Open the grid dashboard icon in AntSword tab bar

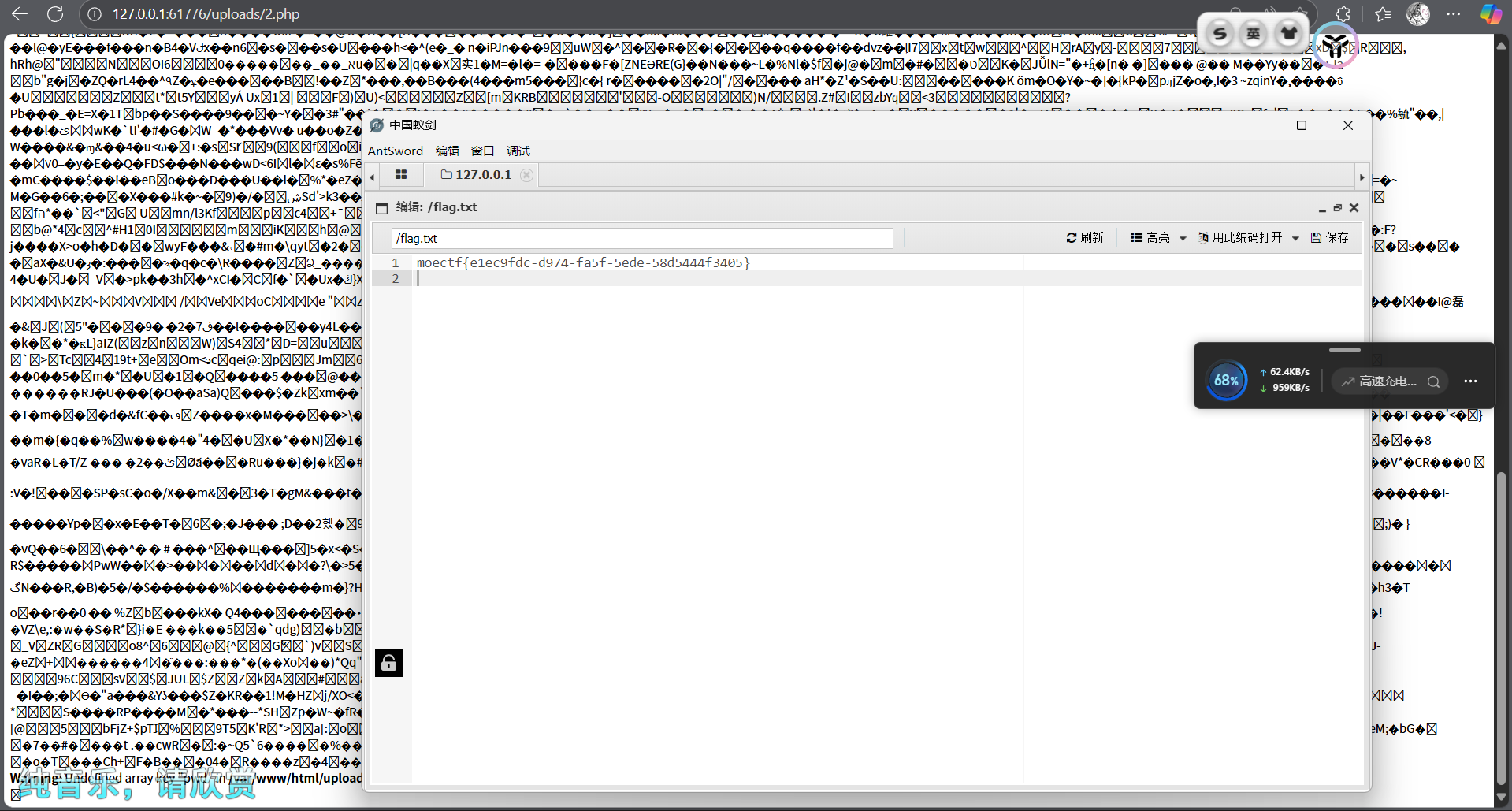(401, 174)
